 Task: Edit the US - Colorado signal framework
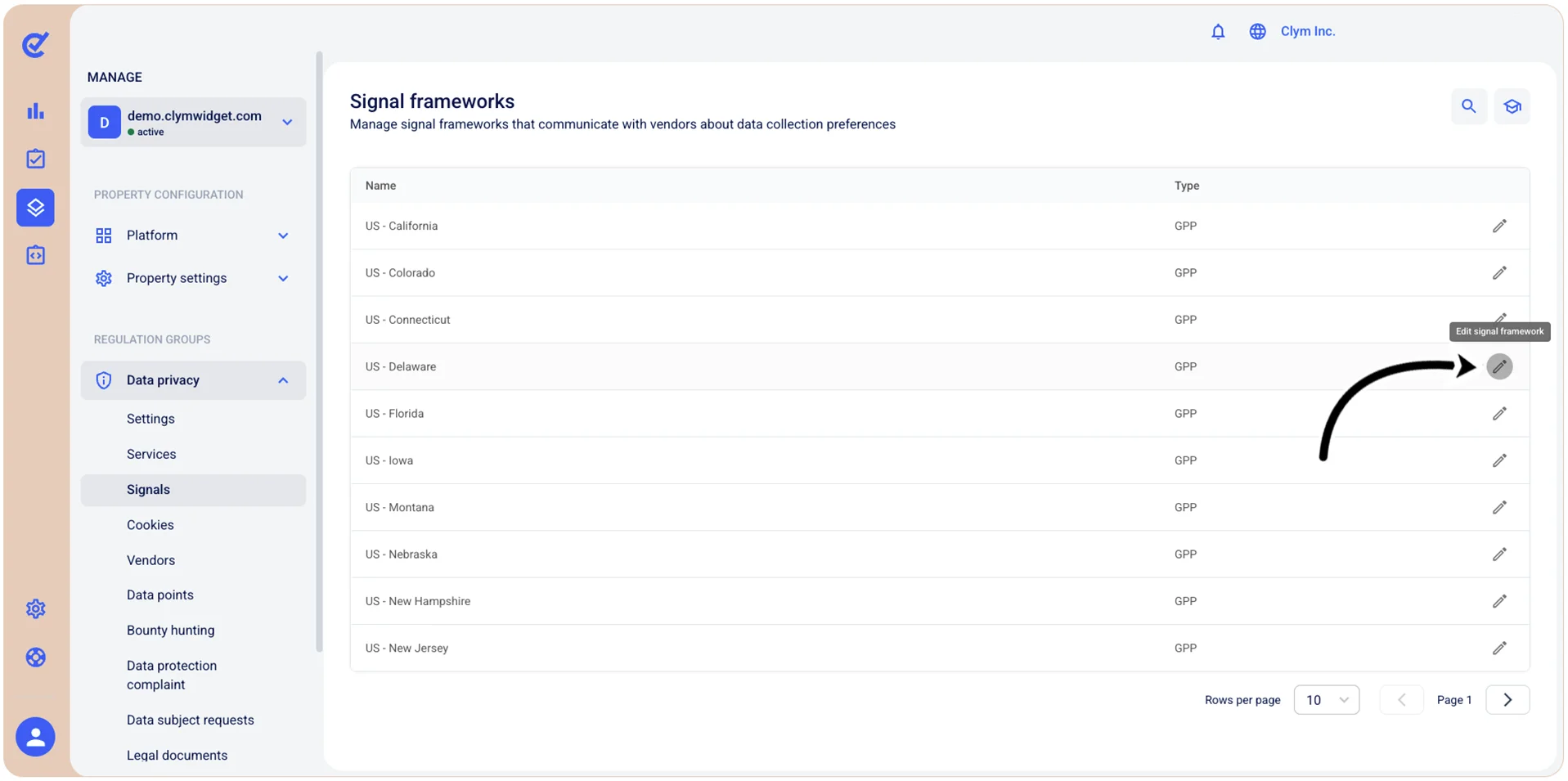[x=1499, y=273]
